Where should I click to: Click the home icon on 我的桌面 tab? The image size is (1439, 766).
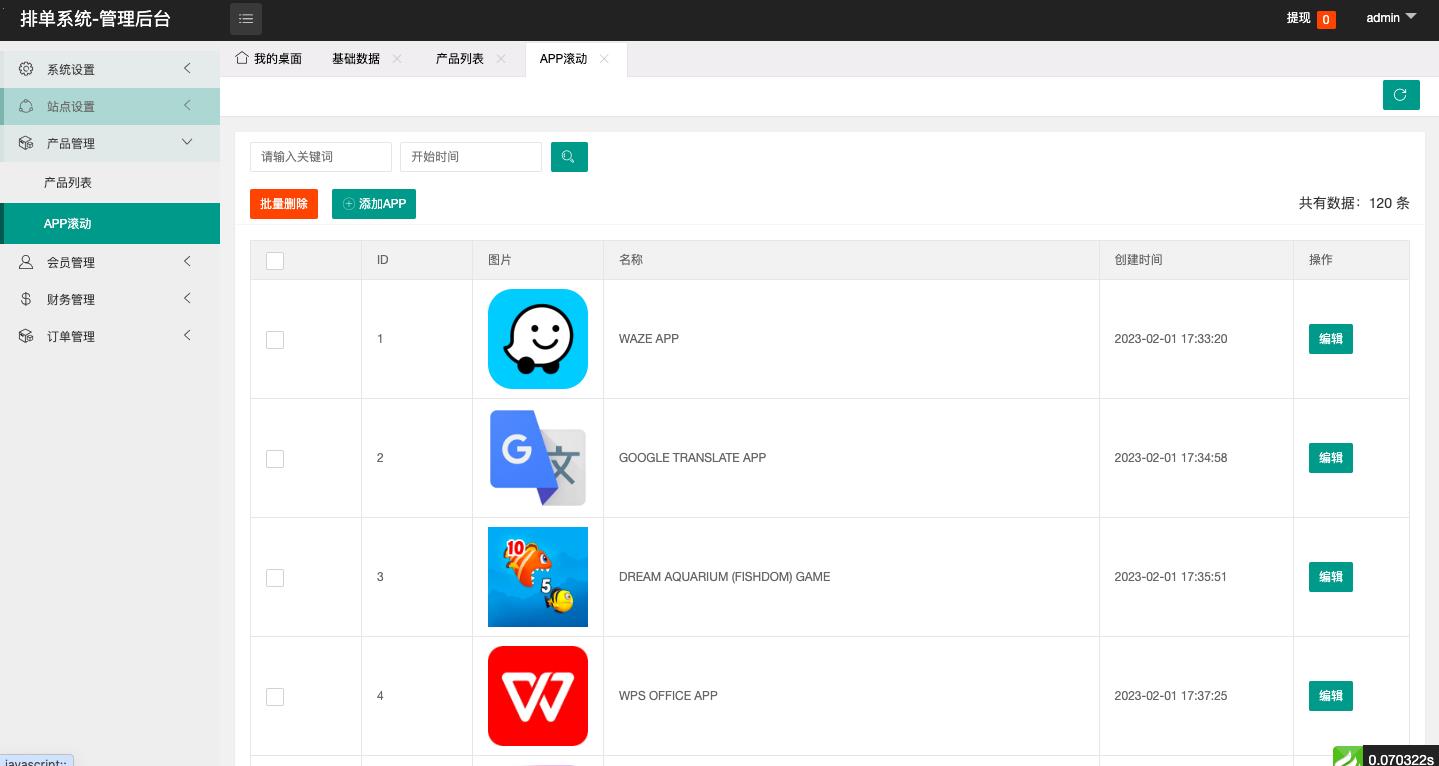pos(242,58)
